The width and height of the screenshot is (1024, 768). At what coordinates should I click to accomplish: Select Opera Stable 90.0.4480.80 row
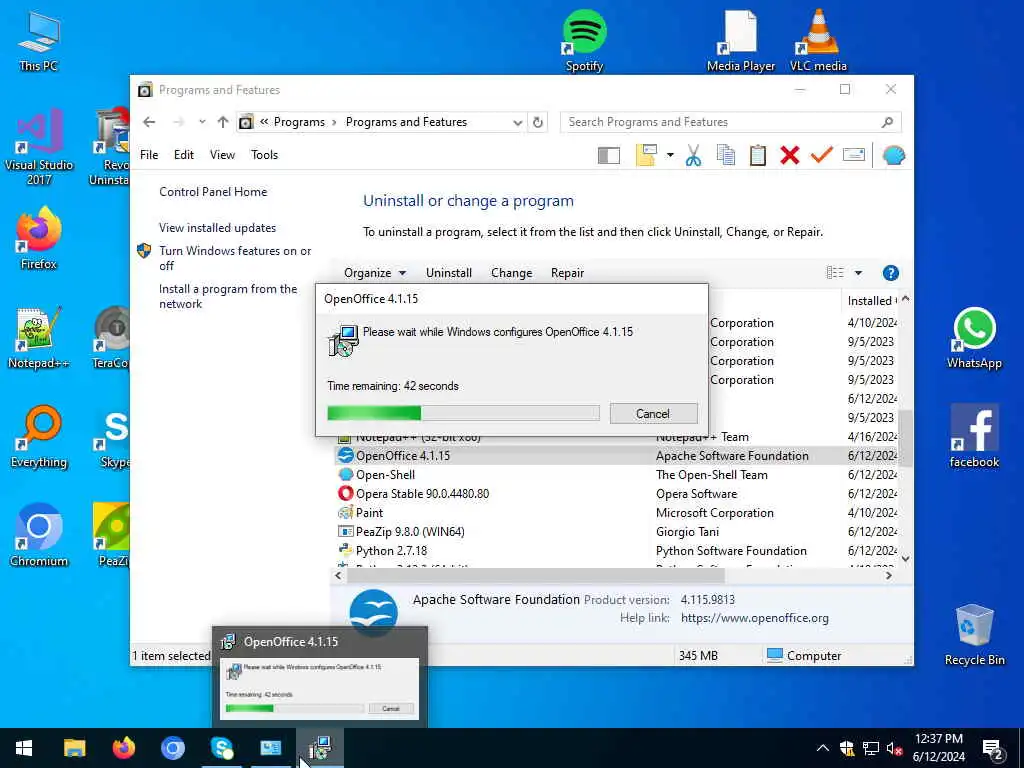coord(616,494)
